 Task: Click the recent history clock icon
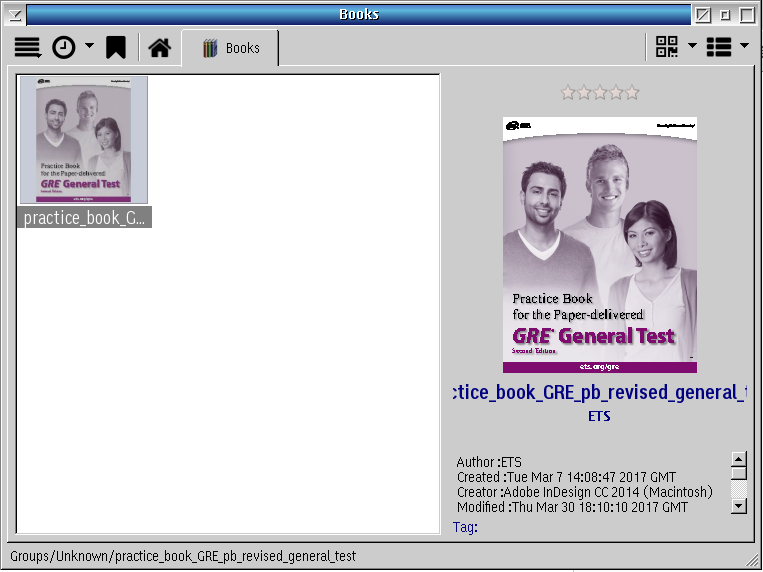point(64,48)
